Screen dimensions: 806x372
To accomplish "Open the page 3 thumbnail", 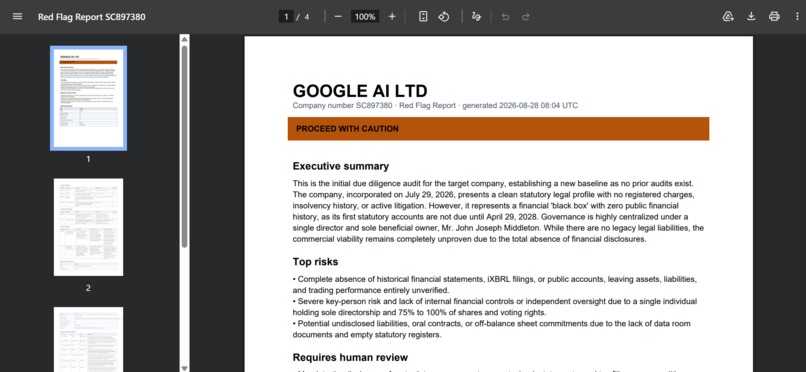I will click(x=88, y=339).
